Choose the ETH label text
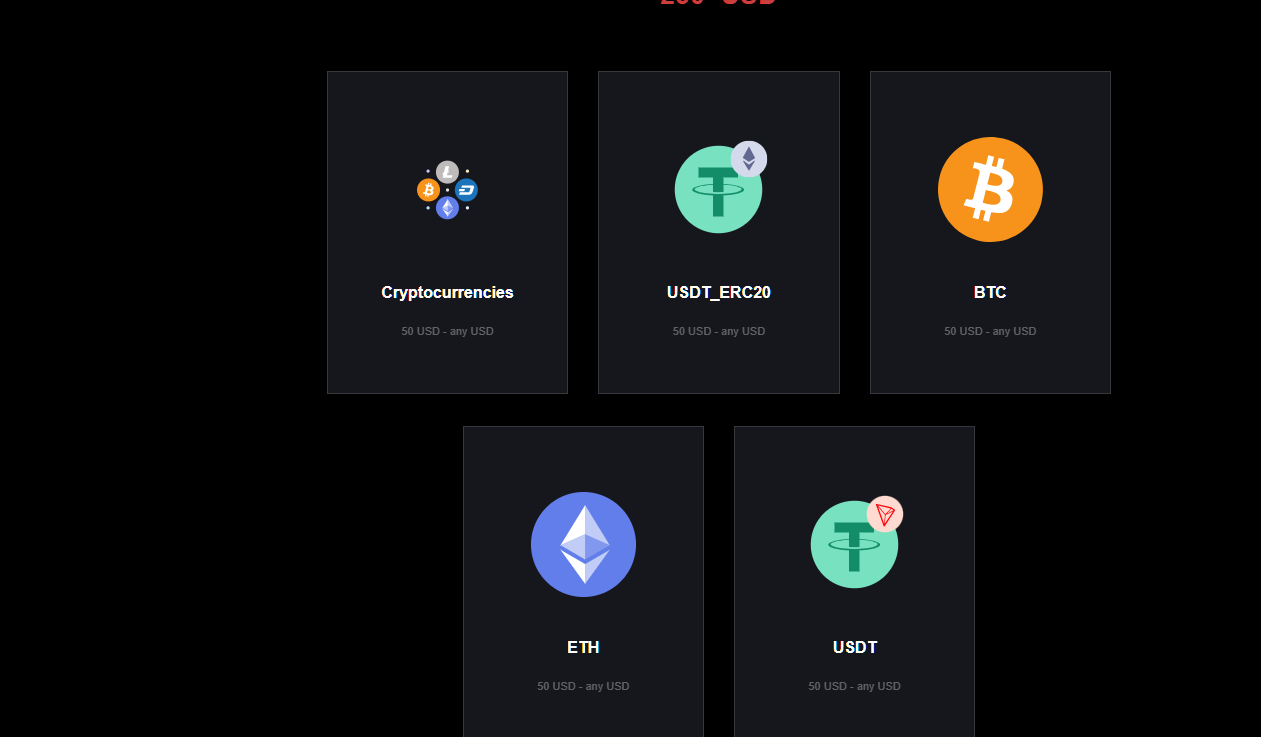This screenshot has width=1261, height=737. click(583, 647)
